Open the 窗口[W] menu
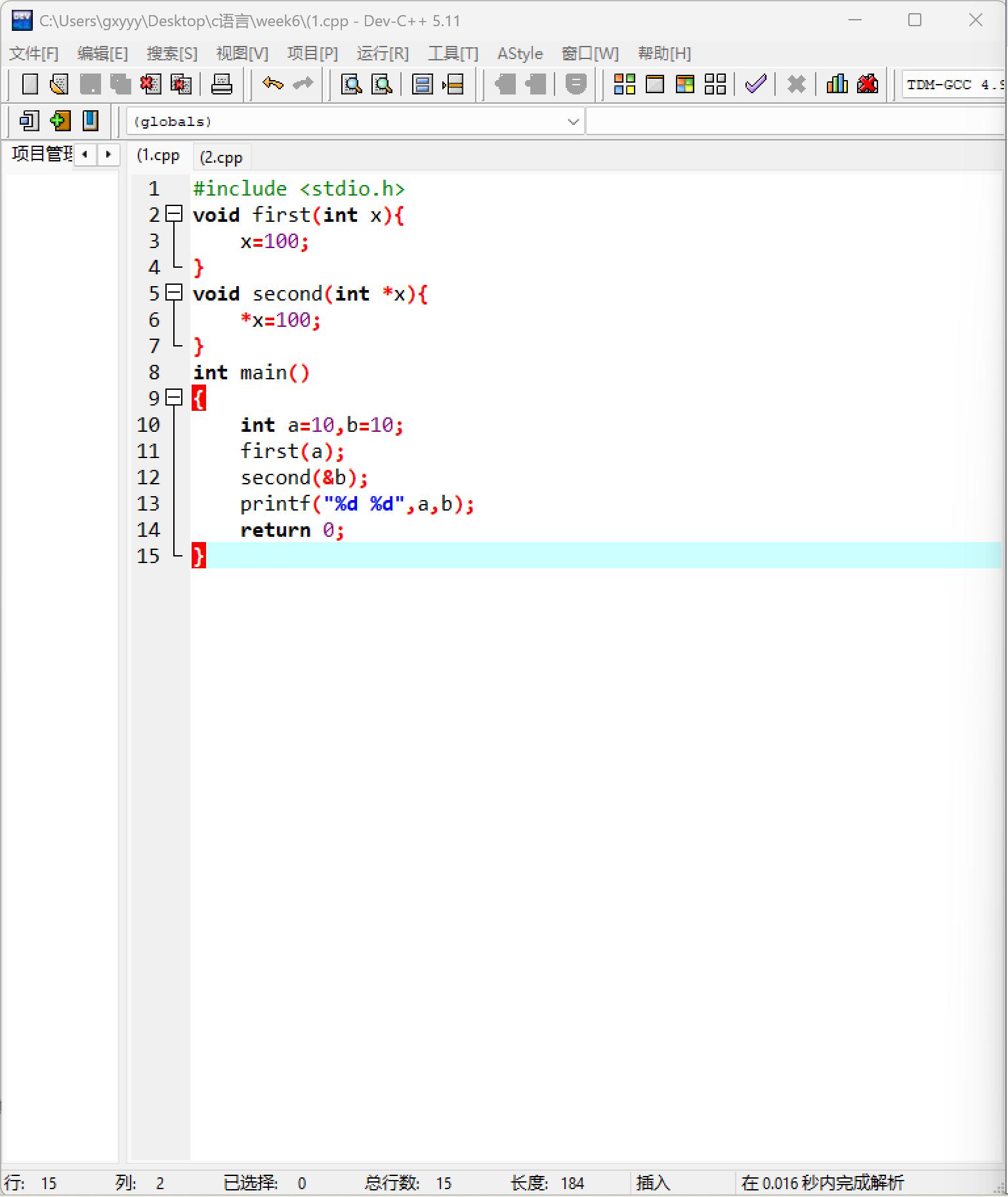The height and width of the screenshot is (1197, 1008). pyautogui.click(x=590, y=53)
